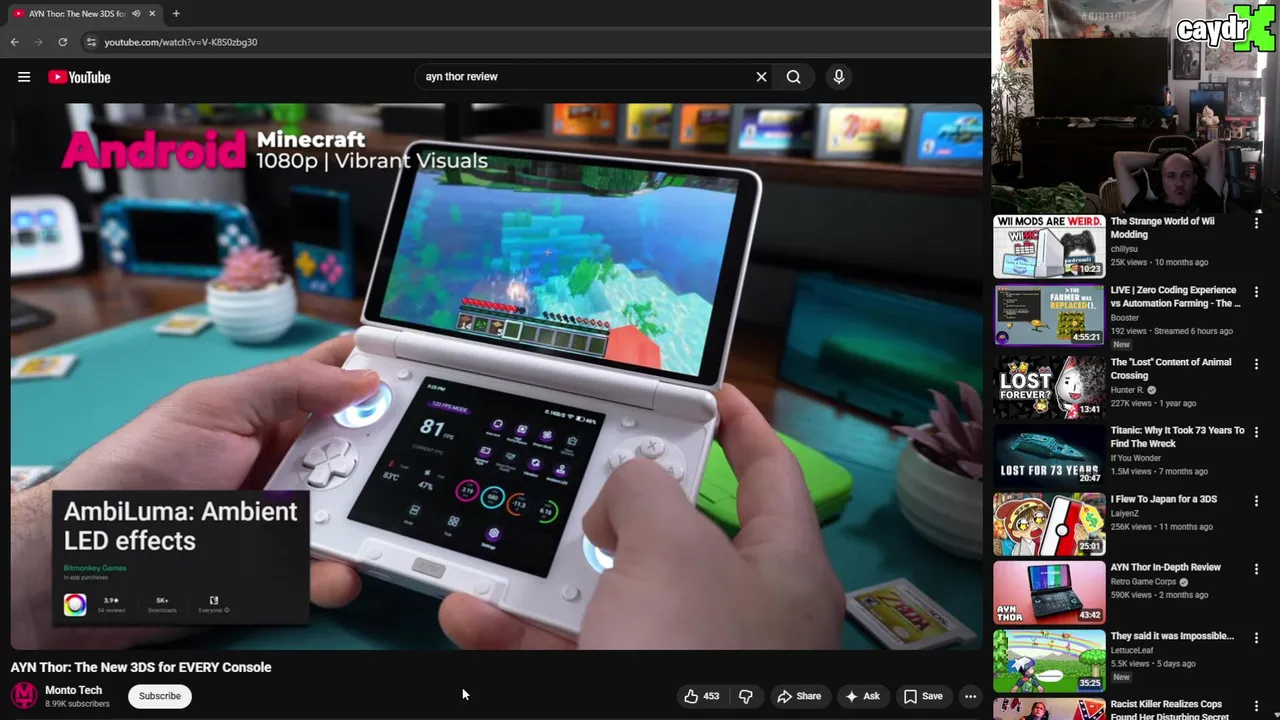Mute the tab via speaker icon
1280x720 pixels.
tap(136, 14)
